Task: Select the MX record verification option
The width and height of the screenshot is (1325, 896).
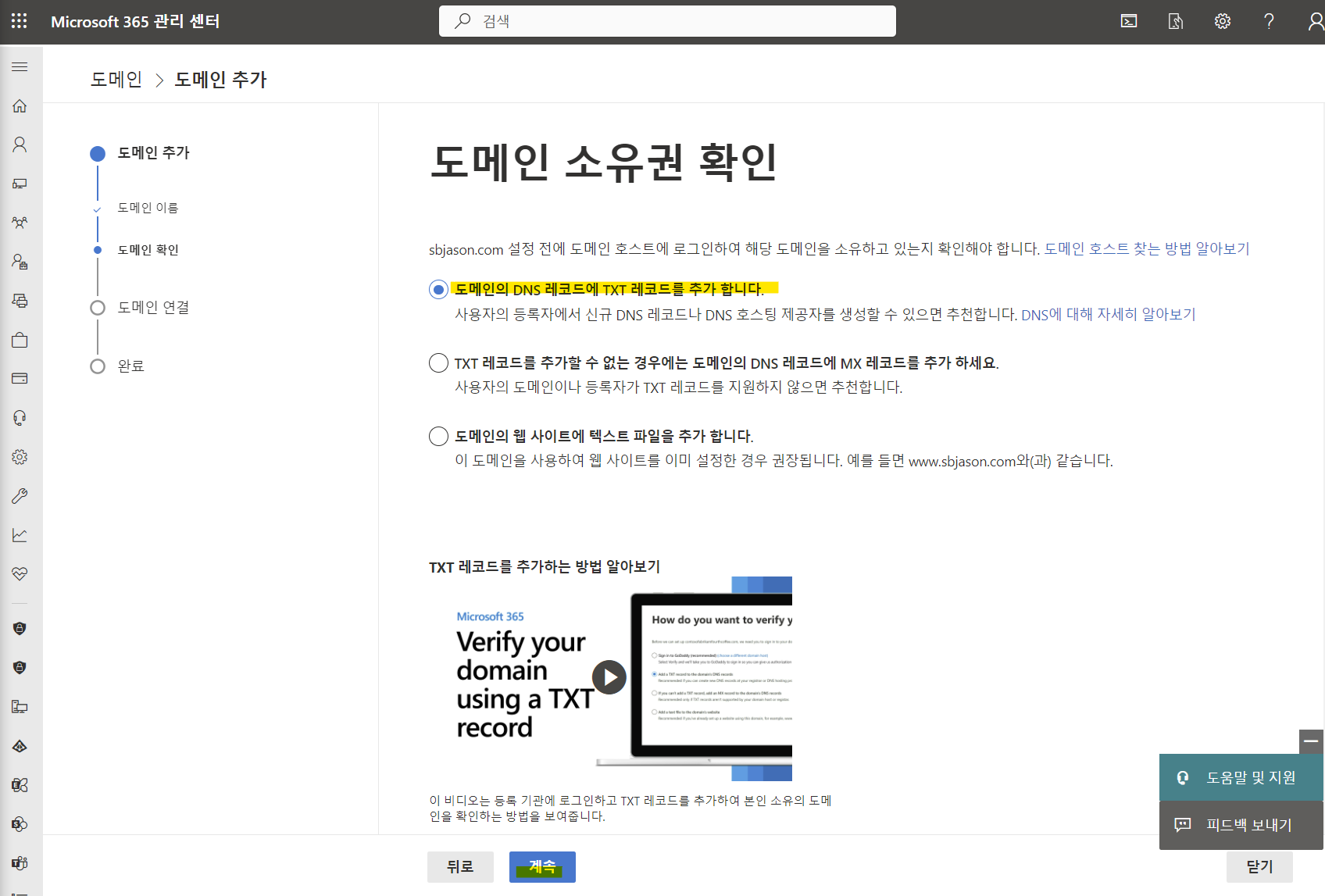Action: (x=438, y=363)
